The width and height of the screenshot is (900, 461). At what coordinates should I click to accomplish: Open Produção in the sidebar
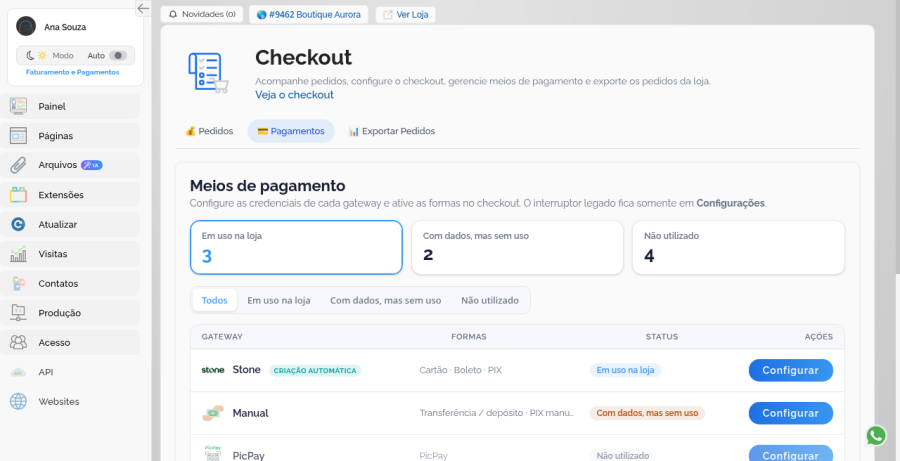point(70,313)
